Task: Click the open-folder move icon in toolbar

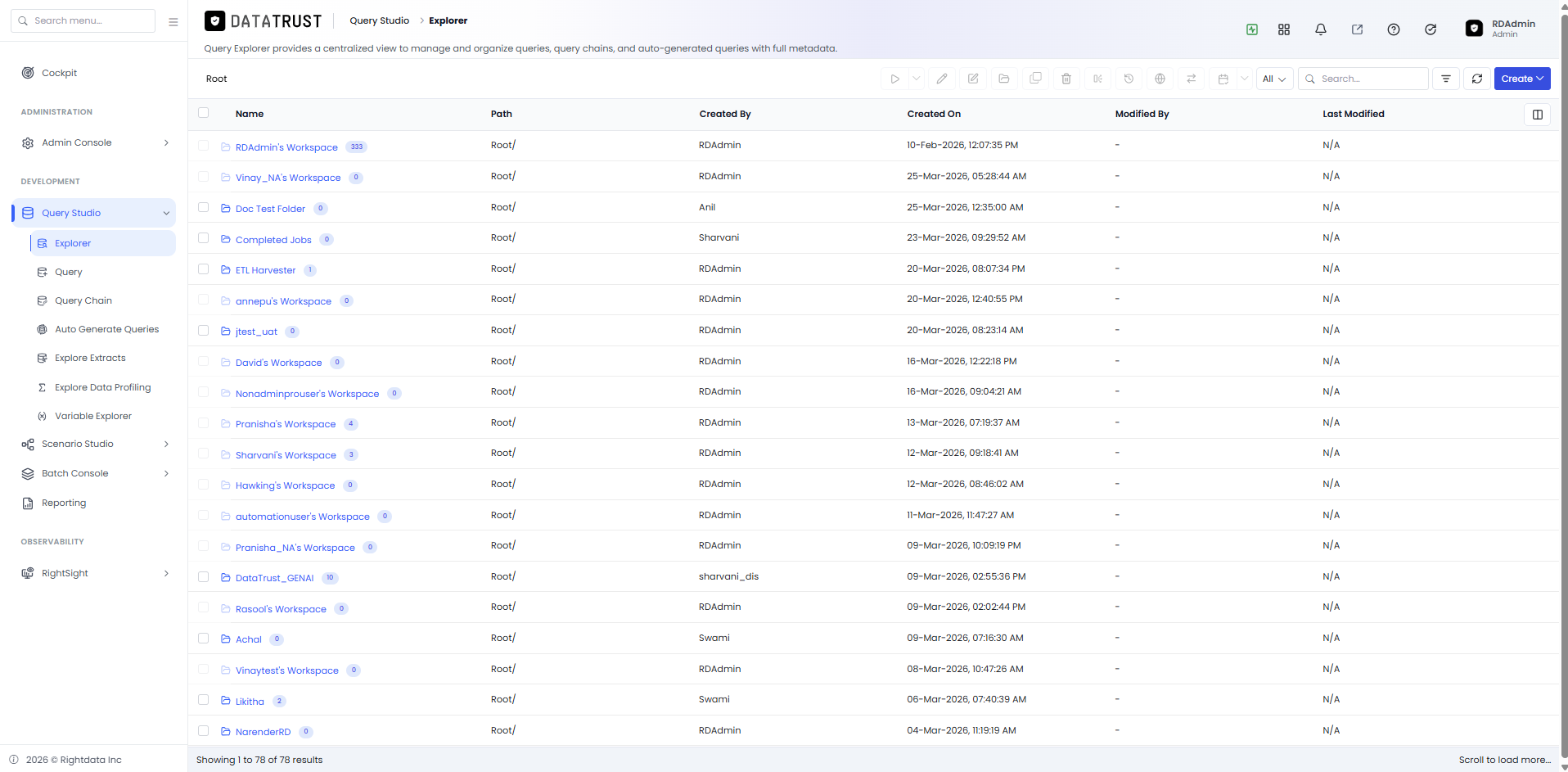Action: point(1004,79)
